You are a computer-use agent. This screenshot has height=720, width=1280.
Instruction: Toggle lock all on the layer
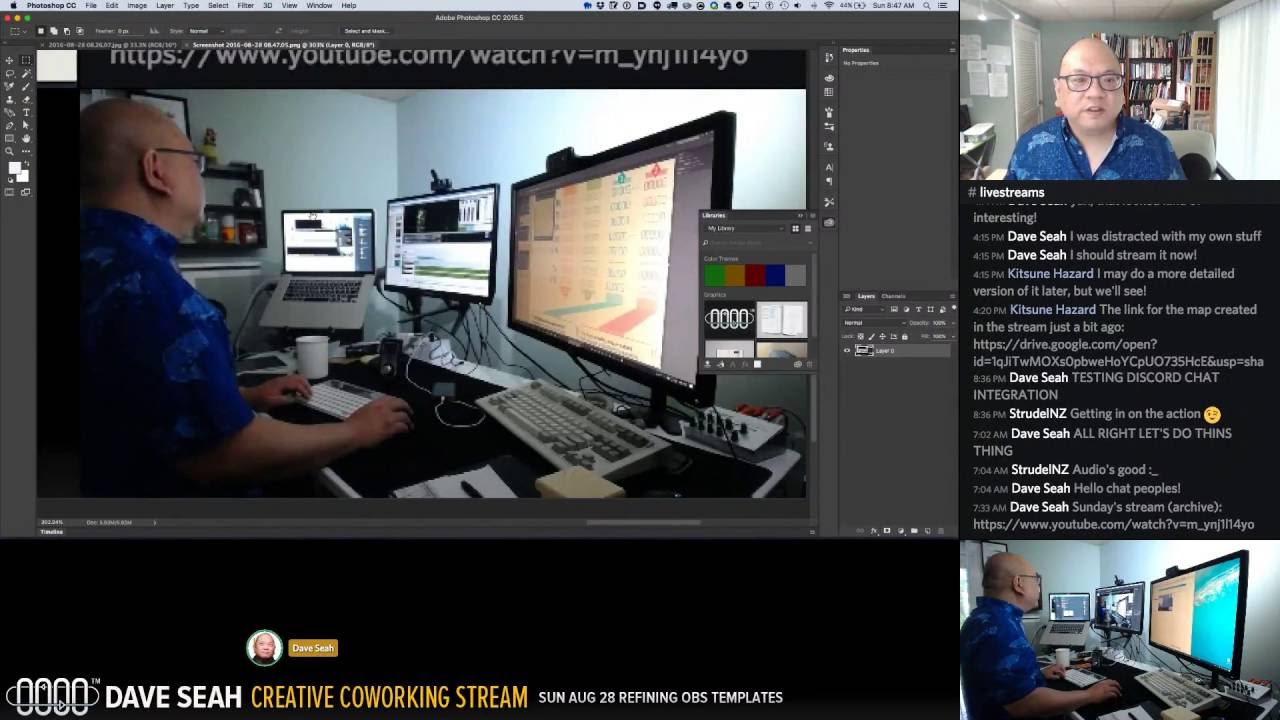coord(904,337)
